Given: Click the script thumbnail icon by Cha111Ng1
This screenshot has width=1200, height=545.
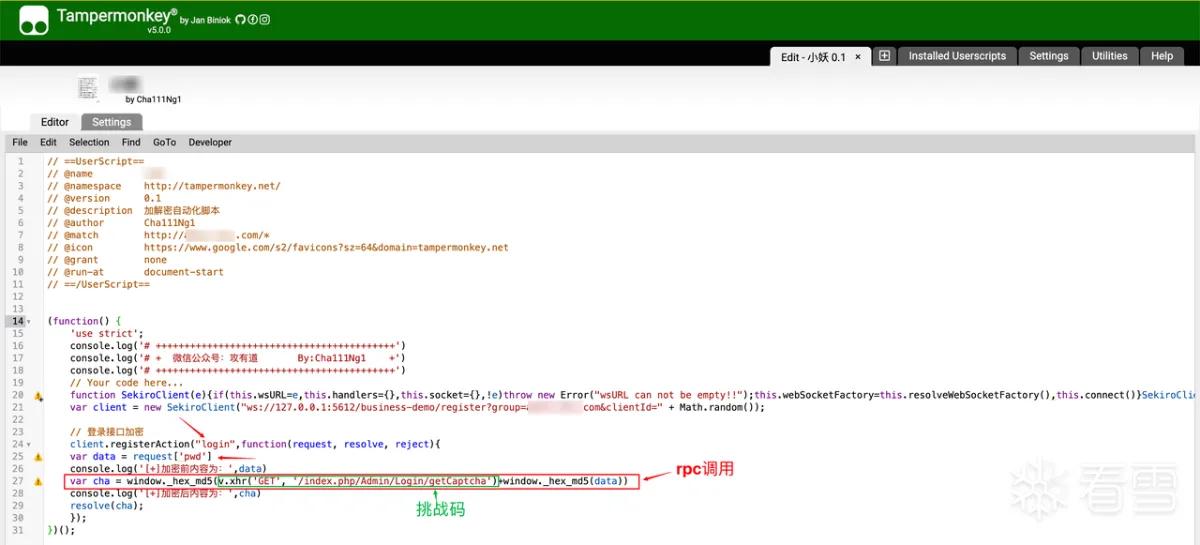Looking at the screenshot, I should tap(88, 87).
